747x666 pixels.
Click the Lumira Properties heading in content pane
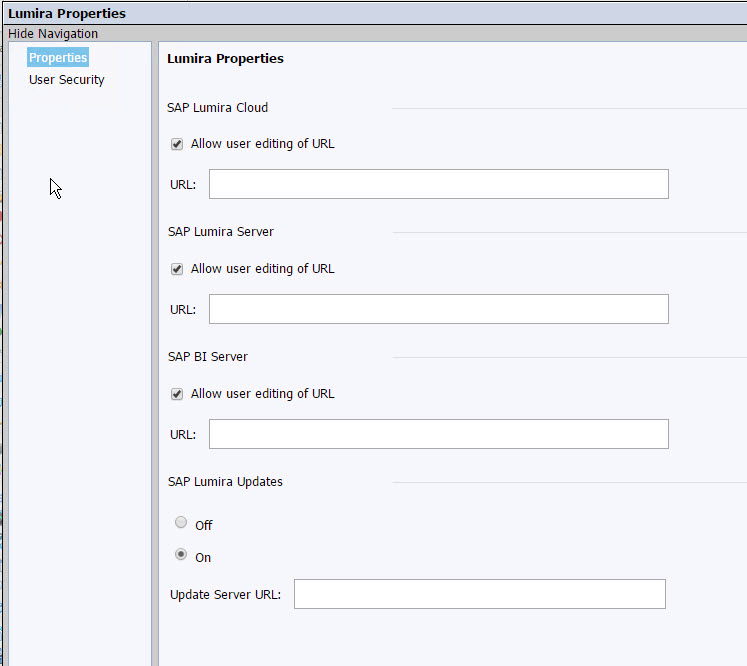click(225, 59)
